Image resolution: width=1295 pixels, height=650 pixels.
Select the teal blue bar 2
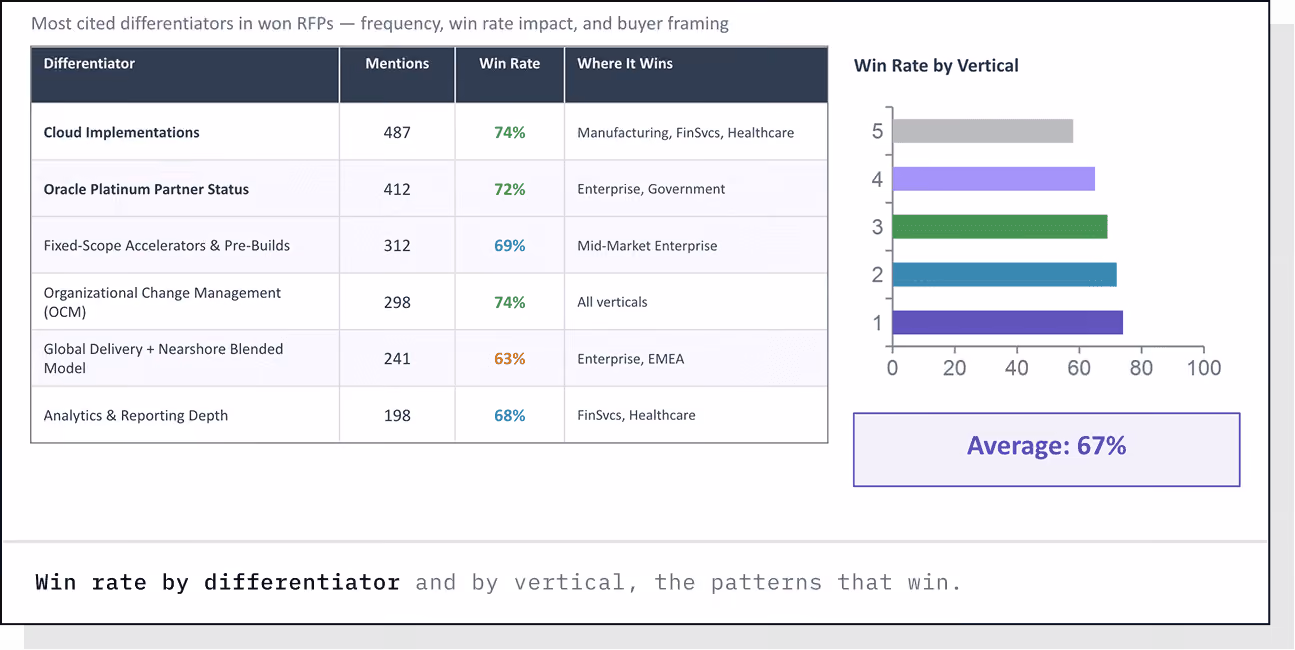point(1004,275)
